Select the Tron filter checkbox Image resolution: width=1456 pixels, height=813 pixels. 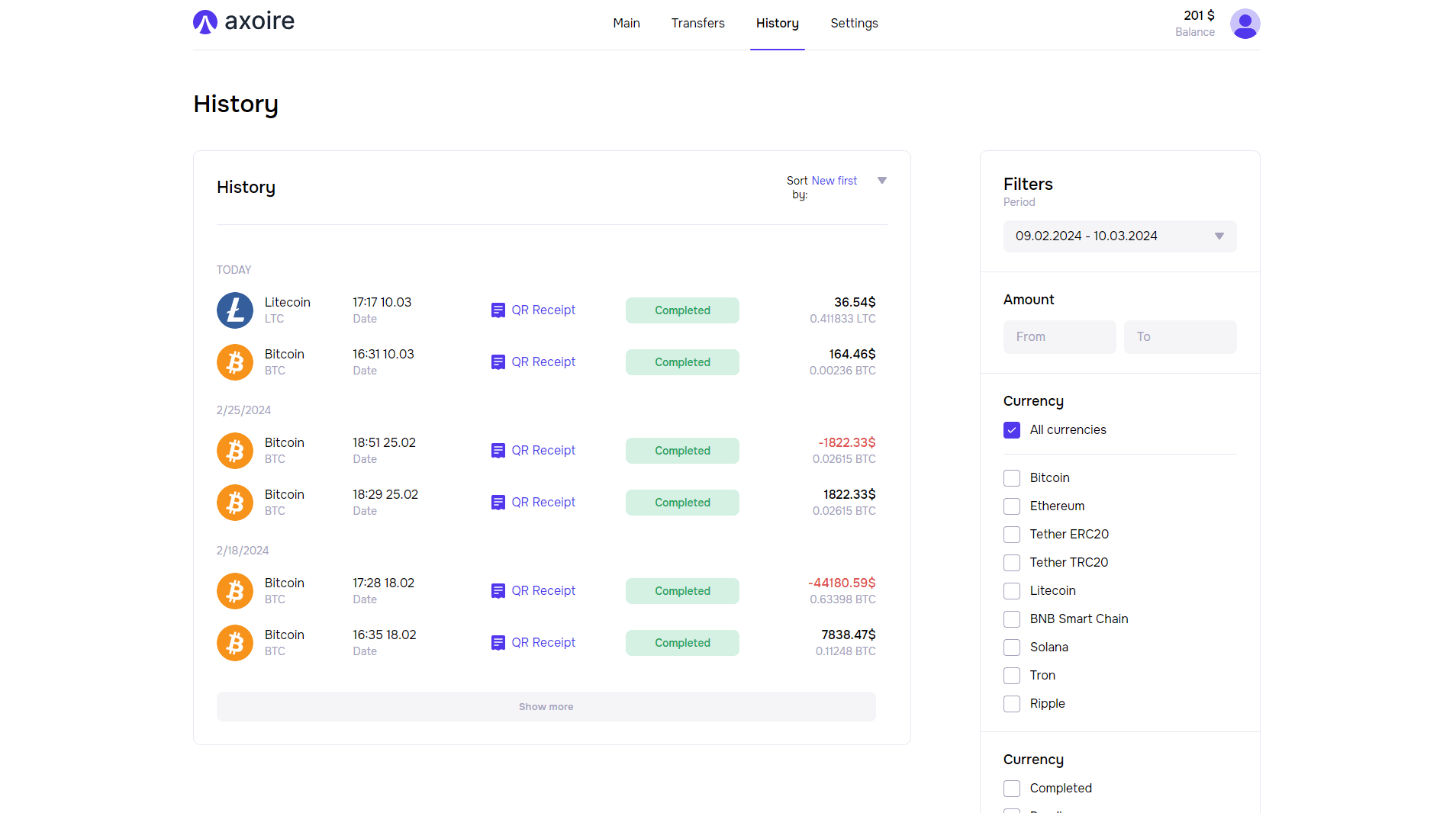1012,676
